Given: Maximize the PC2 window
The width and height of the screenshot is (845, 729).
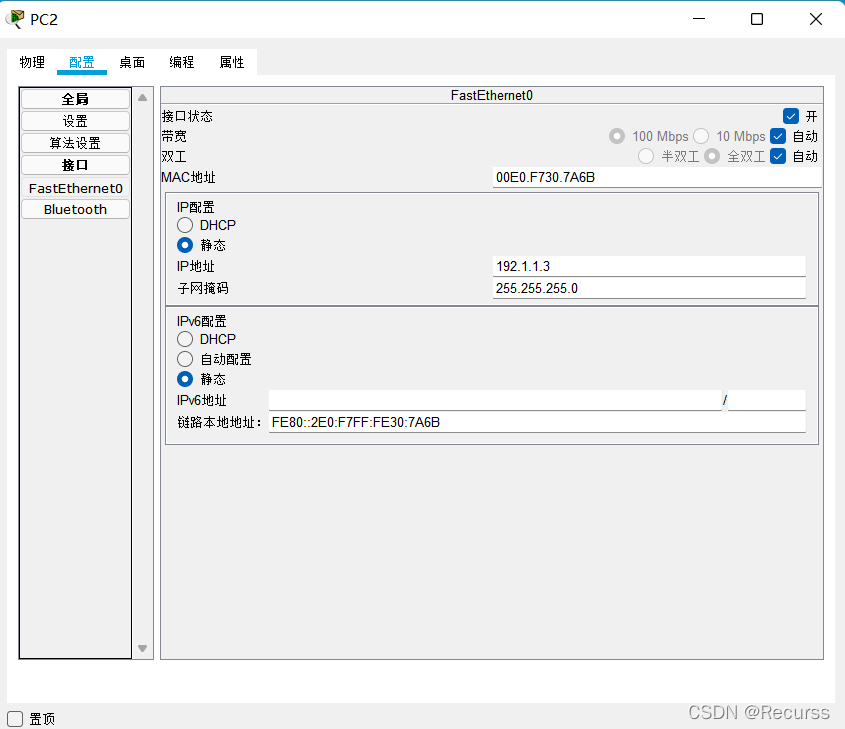Looking at the screenshot, I should coord(757,19).
